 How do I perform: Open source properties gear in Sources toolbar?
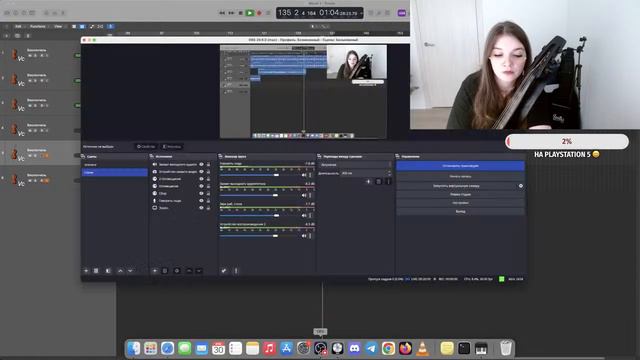coord(177,271)
